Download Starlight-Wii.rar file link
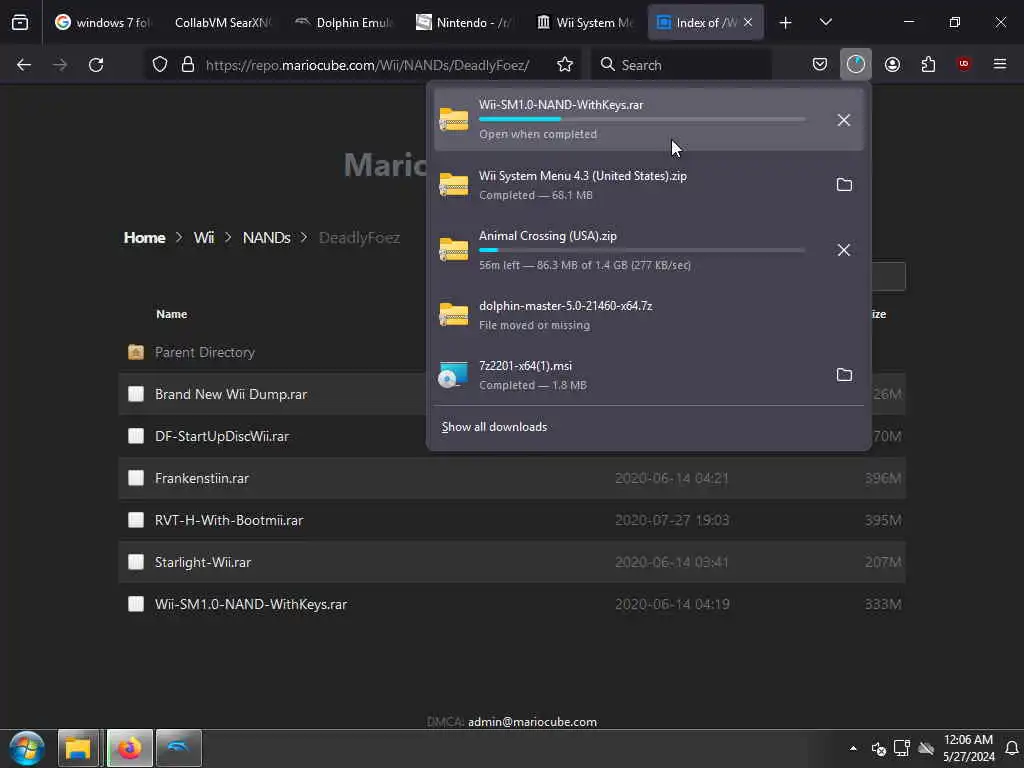This screenshot has height=768, width=1024. [x=202, y=562]
